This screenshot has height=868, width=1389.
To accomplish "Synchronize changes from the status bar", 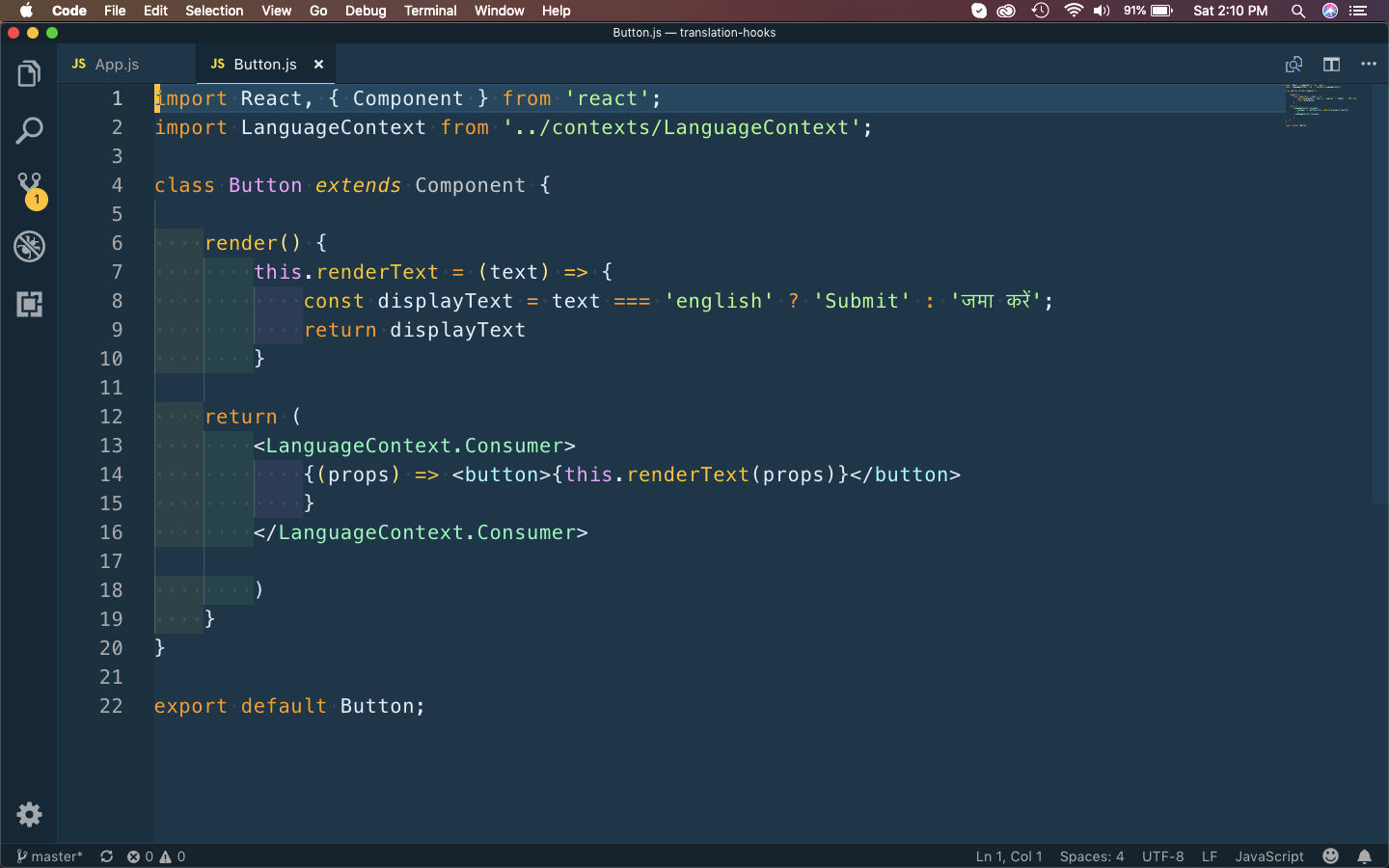I will pyautogui.click(x=107, y=856).
